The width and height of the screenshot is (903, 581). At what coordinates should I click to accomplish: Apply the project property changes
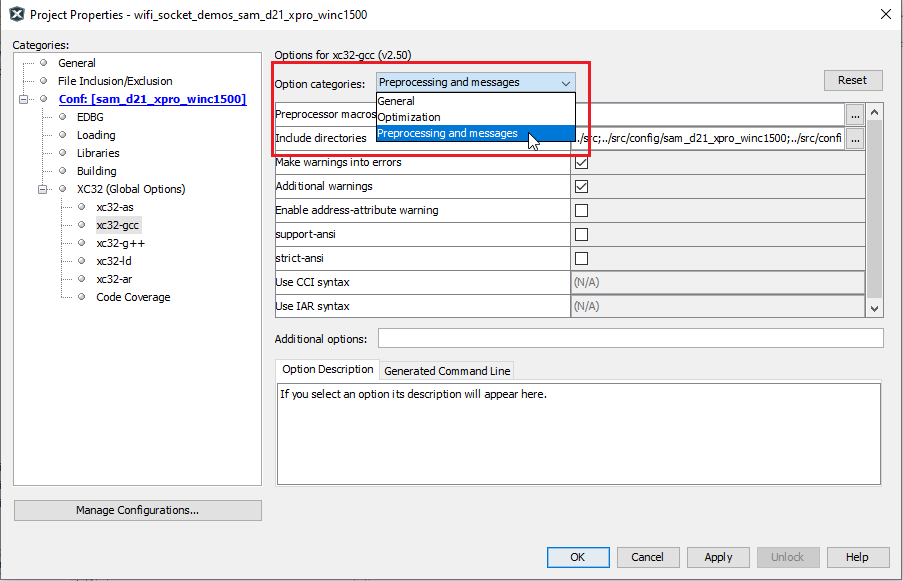pos(717,557)
